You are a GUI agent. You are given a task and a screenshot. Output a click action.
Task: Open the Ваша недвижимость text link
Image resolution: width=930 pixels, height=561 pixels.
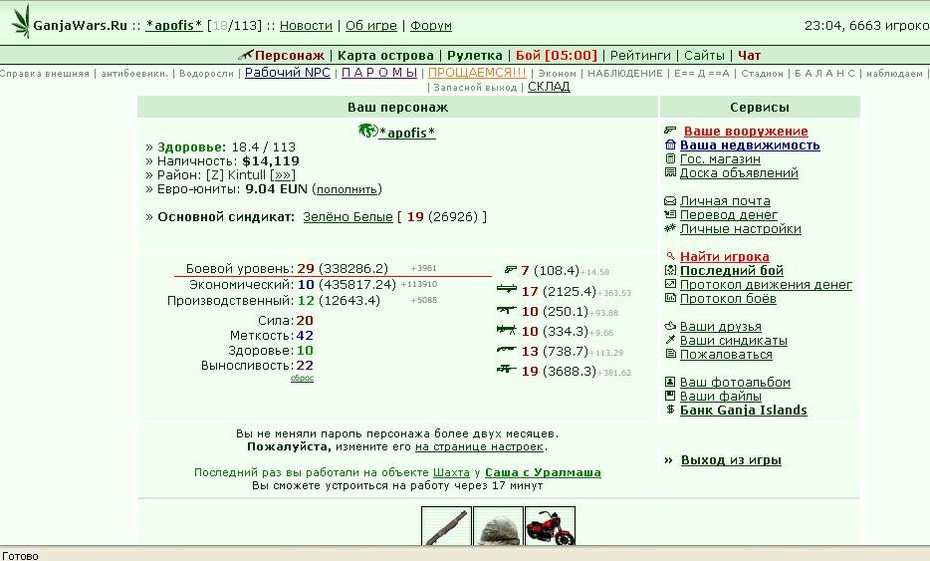point(750,145)
